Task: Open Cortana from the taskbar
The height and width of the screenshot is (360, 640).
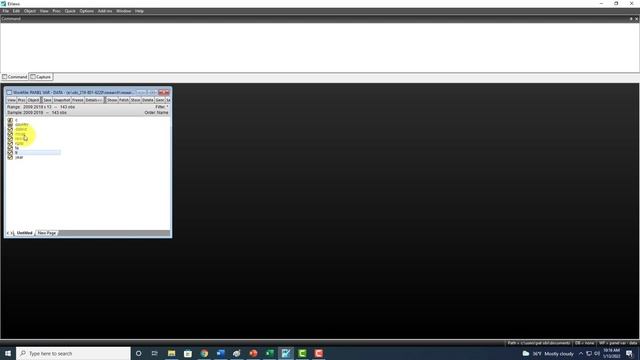Action: point(139,353)
